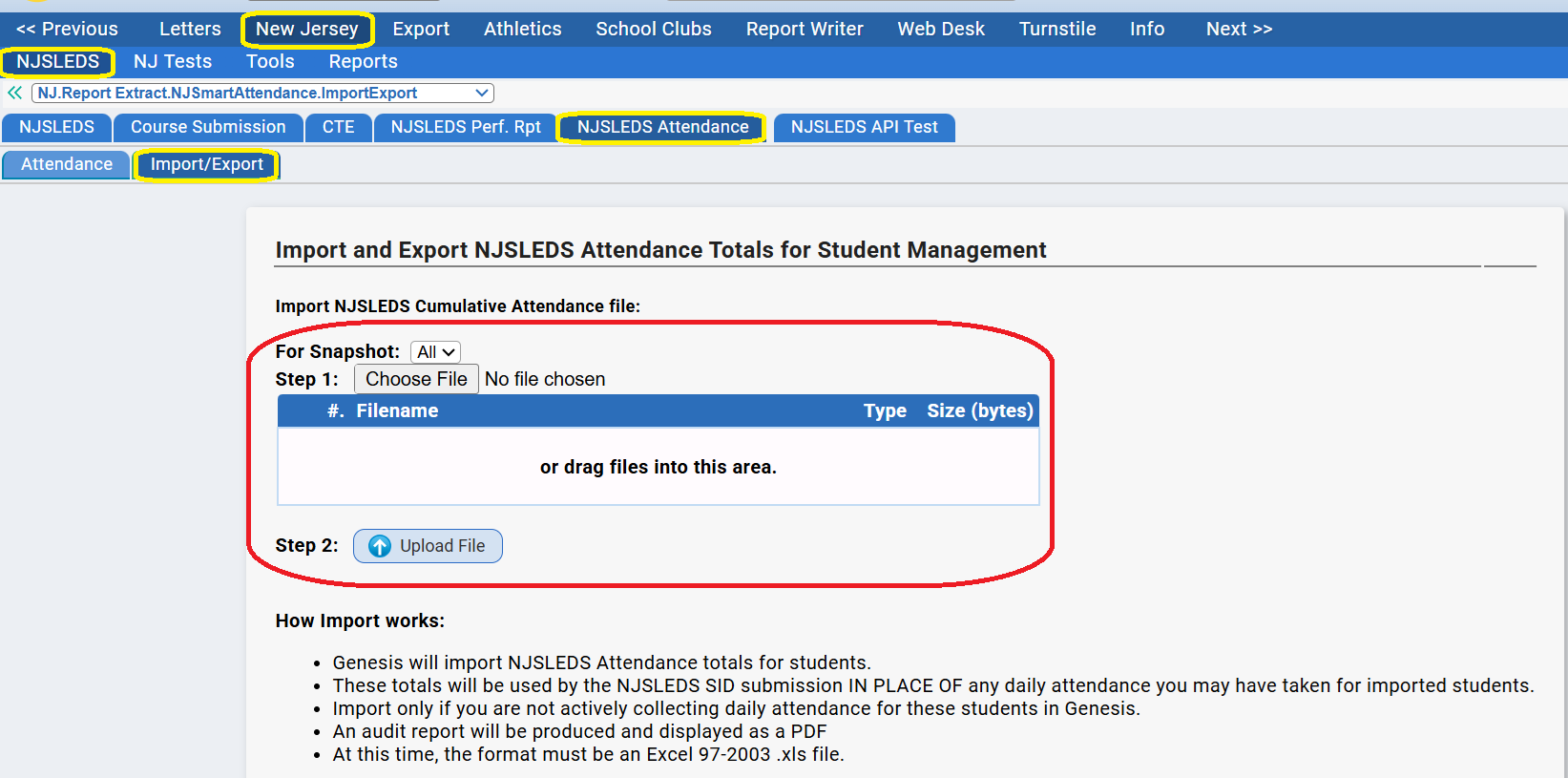Open the Reports submenu
The image size is (1568, 778).
click(363, 62)
